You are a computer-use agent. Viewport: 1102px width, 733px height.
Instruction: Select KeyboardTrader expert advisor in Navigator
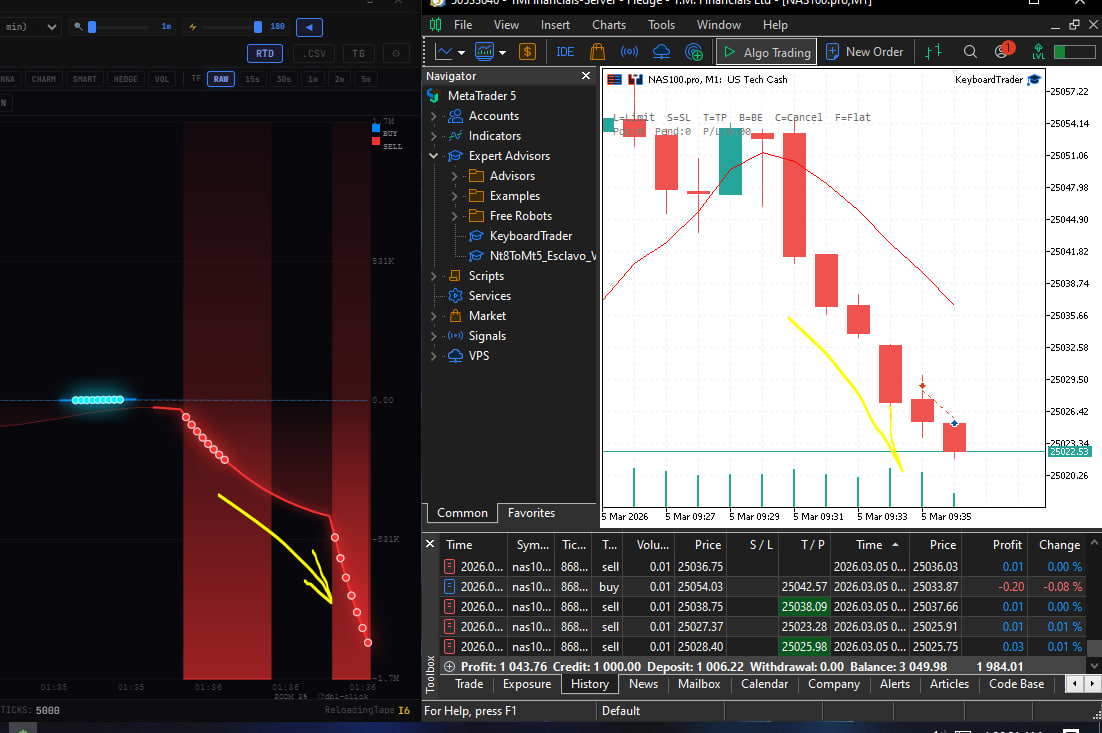[530, 236]
